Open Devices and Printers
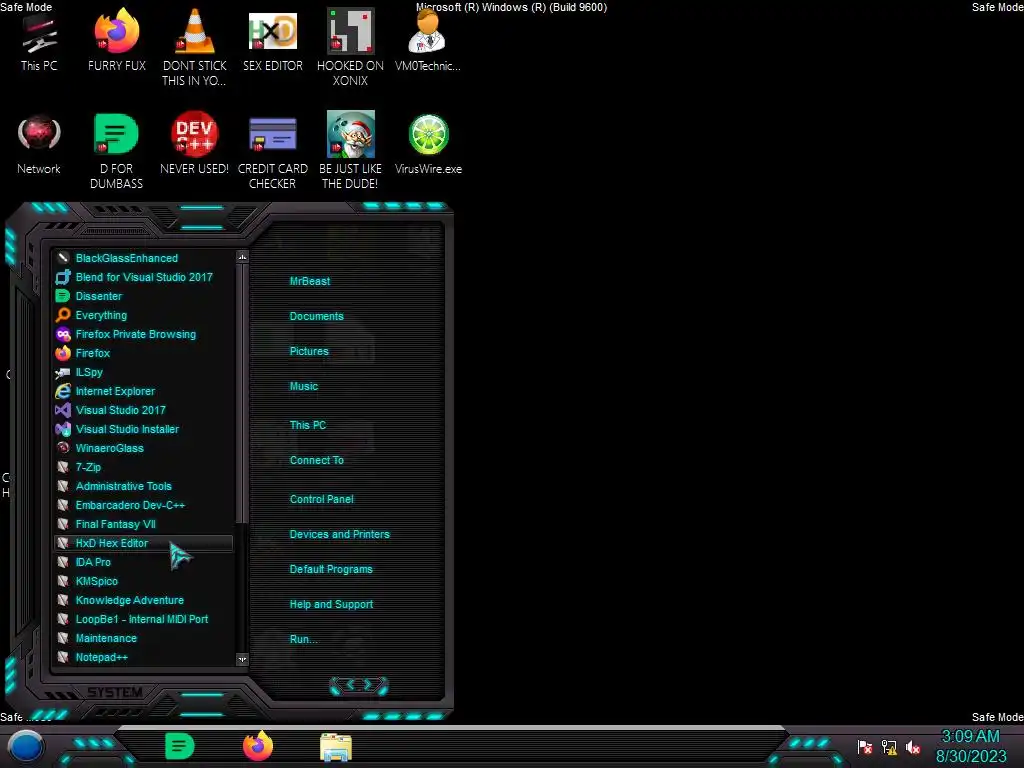This screenshot has width=1024, height=768. point(340,534)
